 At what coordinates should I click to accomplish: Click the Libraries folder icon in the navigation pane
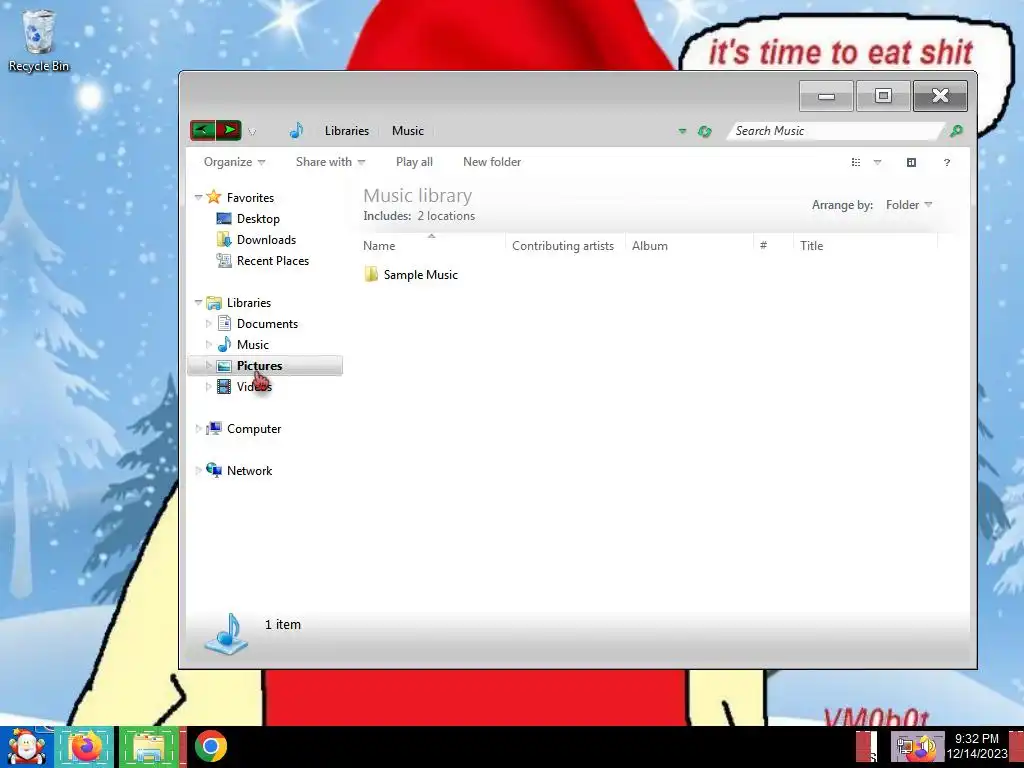(x=214, y=303)
